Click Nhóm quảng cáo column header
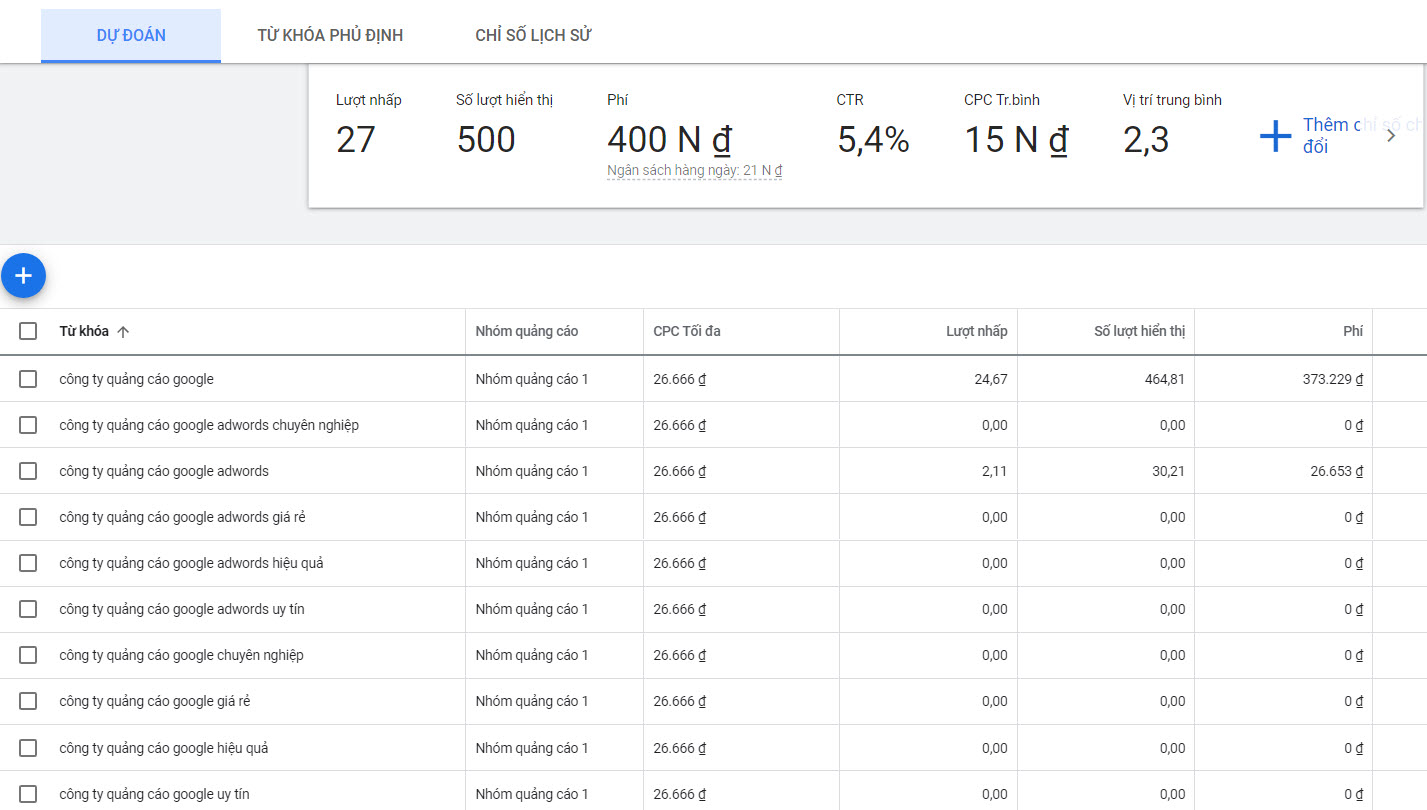This screenshot has height=810, width=1427. pyautogui.click(x=526, y=331)
